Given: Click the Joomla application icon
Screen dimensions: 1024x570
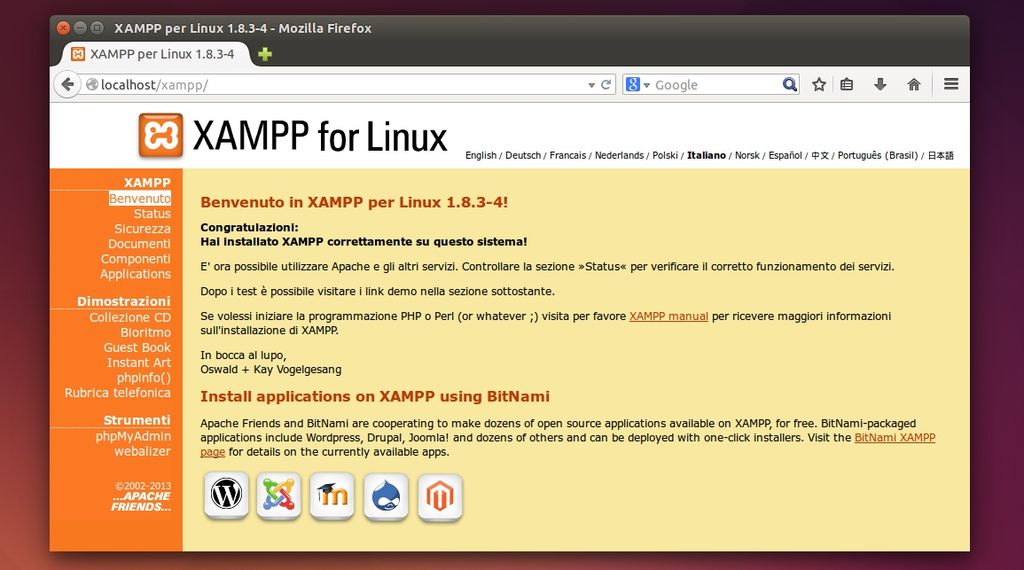Looking at the screenshot, I should click(x=279, y=495).
